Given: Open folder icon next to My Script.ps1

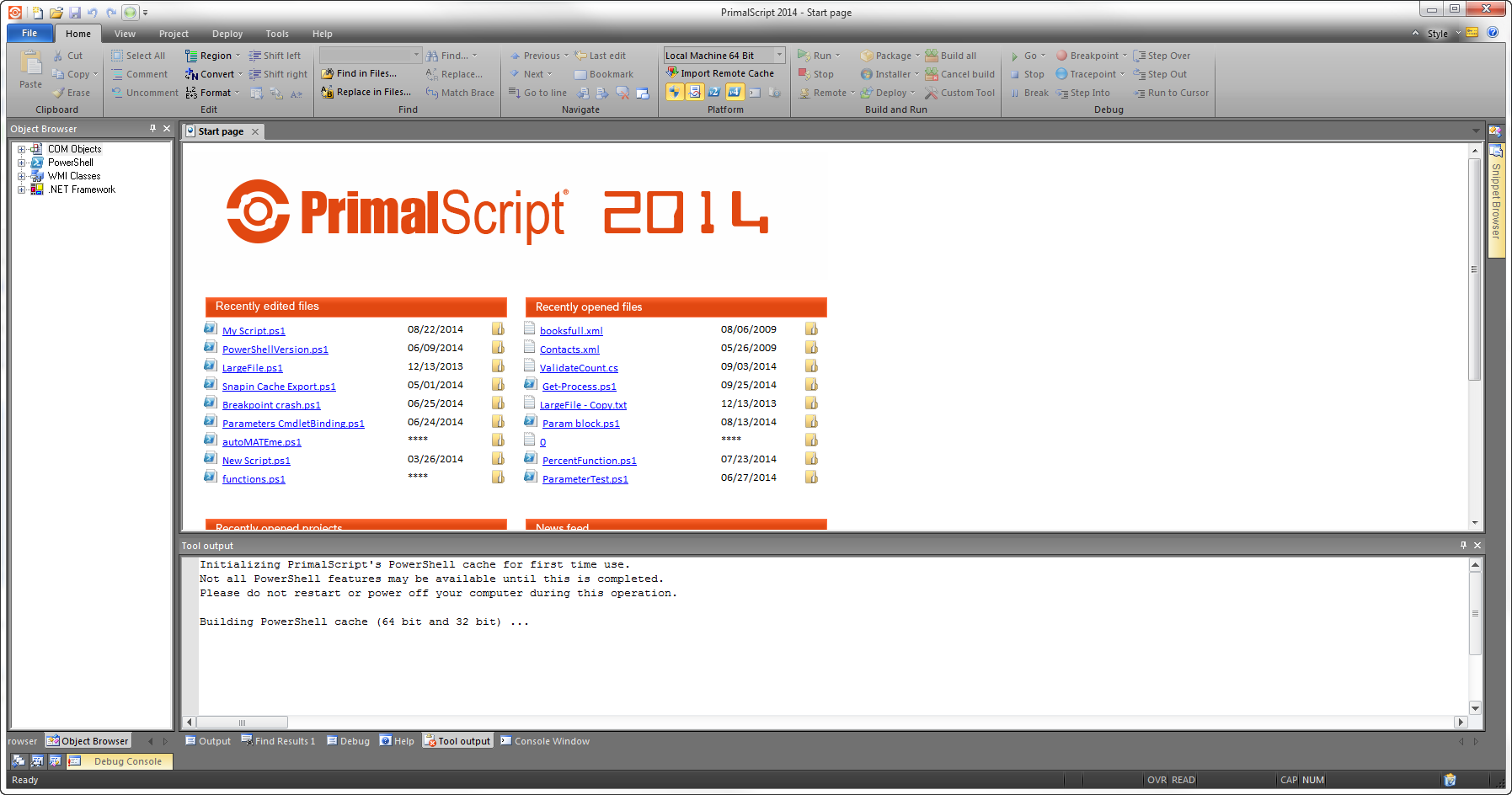Looking at the screenshot, I should (498, 329).
